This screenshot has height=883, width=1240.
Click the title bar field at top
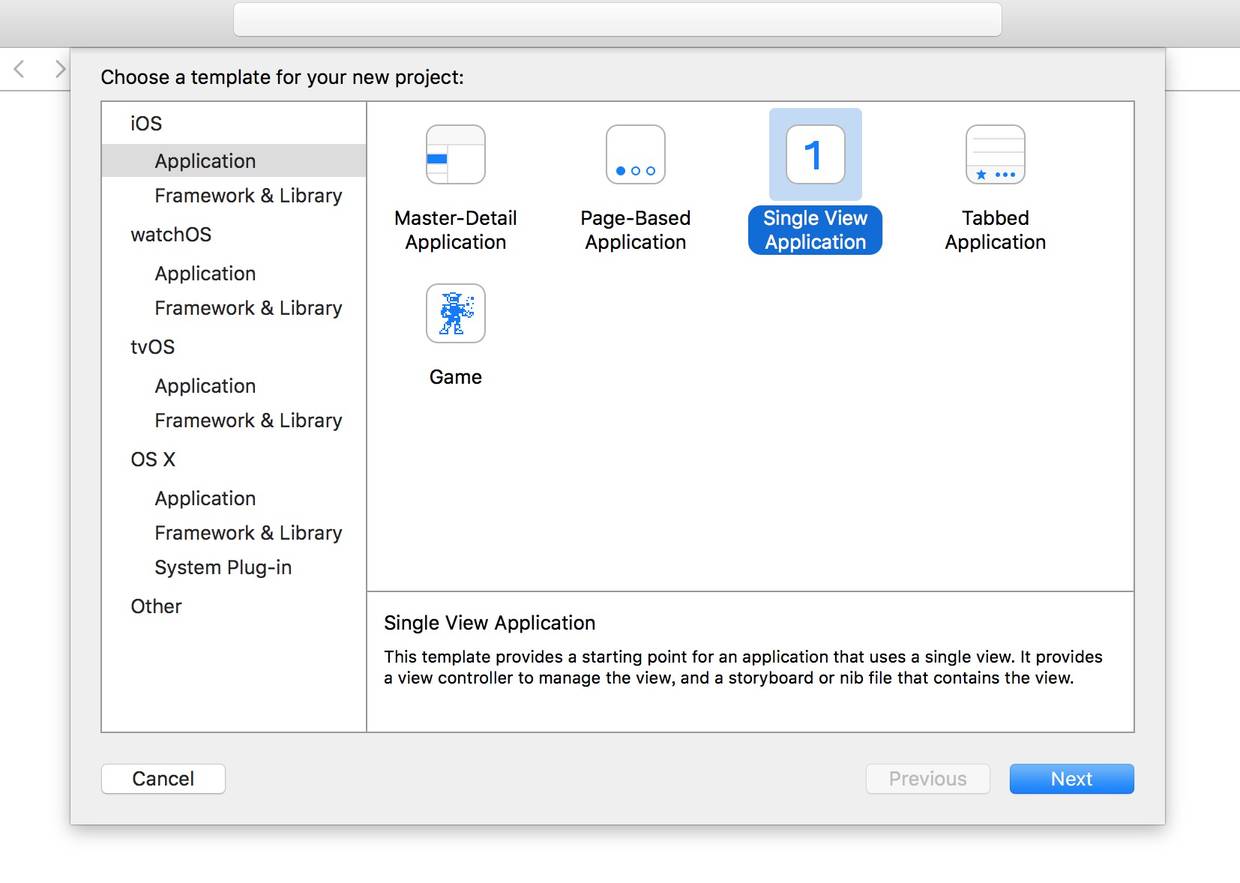click(x=617, y=19)
